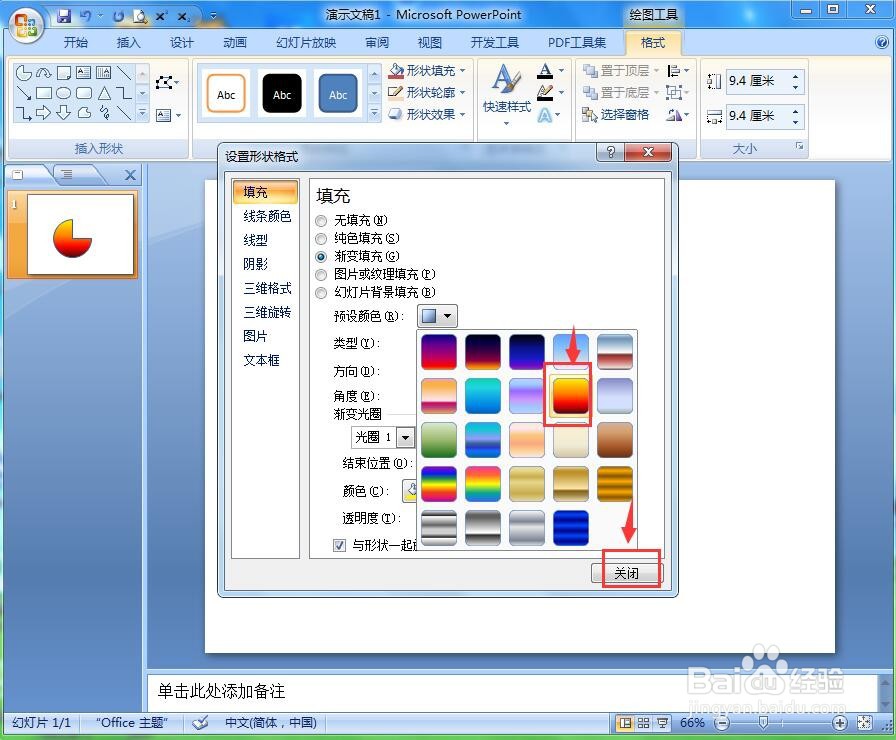The height and width of the screenshot is (740, 896).
Task: Select the No fill radio option
Action: click(321, 221)
